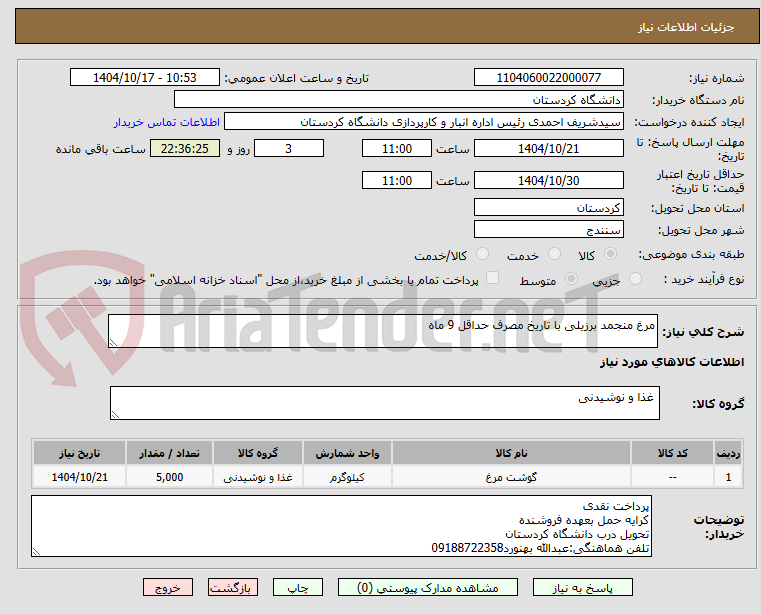Image resolution: width=761 pixels, height=614 pixels.
Task: Click the کیلوگرم unit cell
Action: click(x=347, y=477)
